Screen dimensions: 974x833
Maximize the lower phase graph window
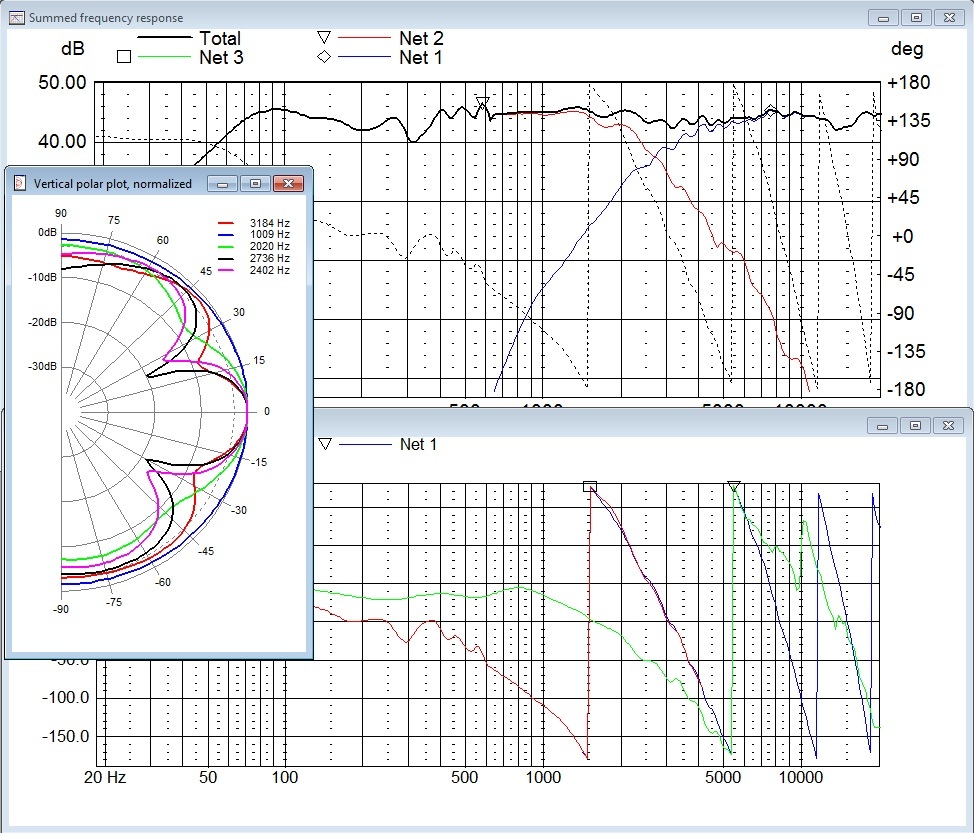tap(915, 426)
